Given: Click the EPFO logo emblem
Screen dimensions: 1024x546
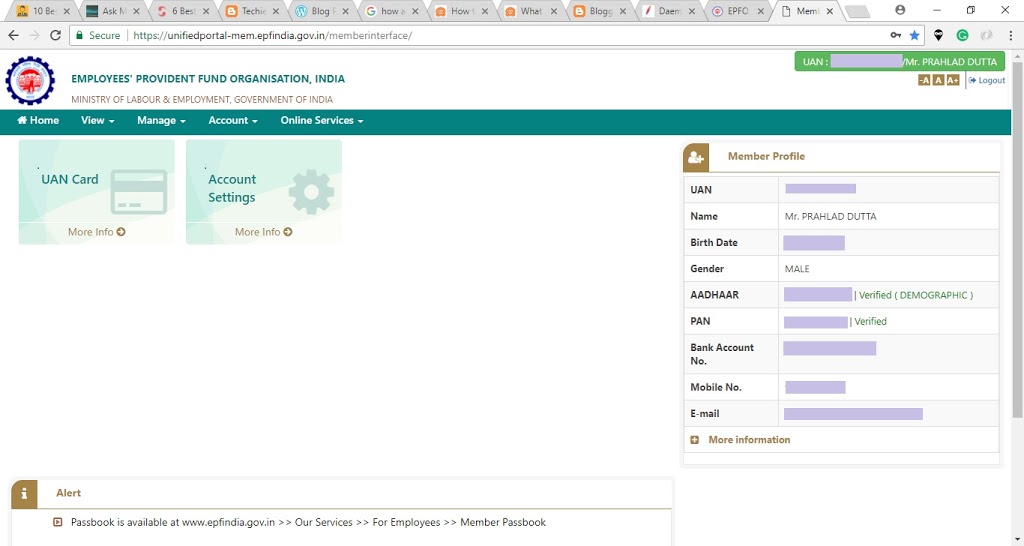Looking at the screenshot, I should coord(30,80).
